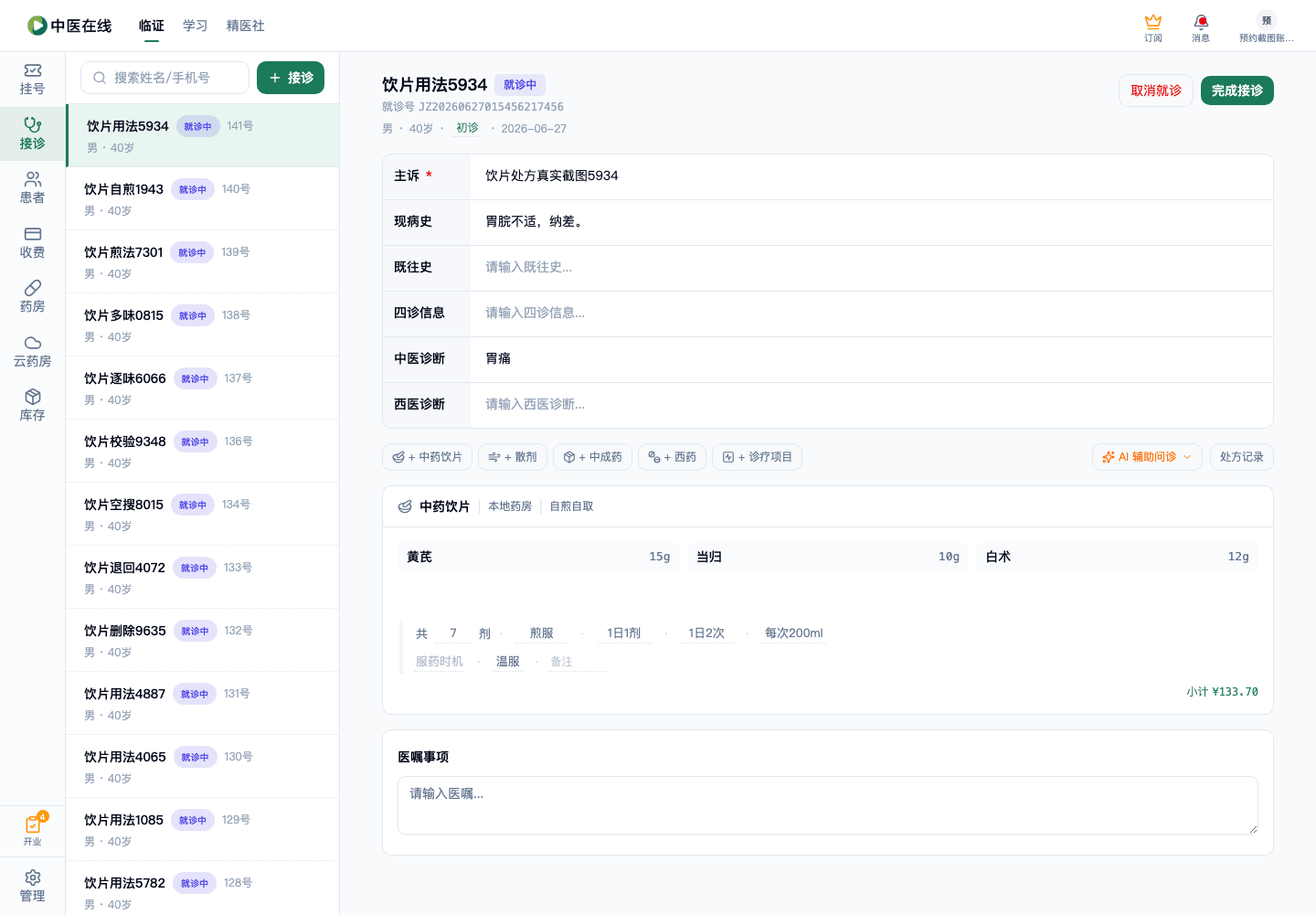1316x915 pixels.
Task: Select patient 饮片用法4887
Action: click(x=202, y=703)
